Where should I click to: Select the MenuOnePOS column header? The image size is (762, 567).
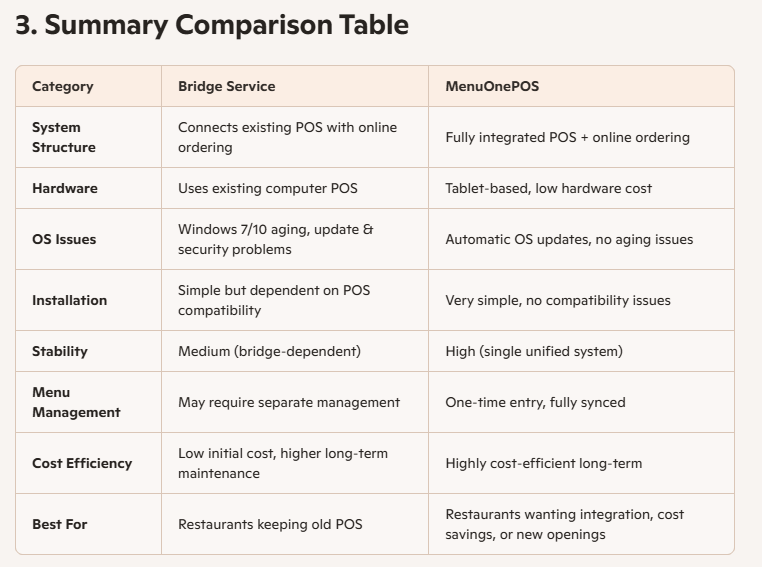[492, 86]
